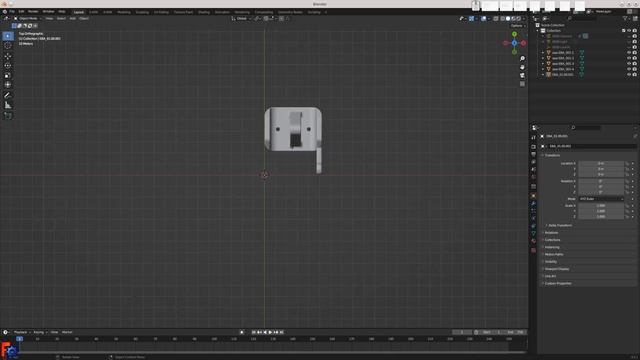Open the File menu

point(12,11)
